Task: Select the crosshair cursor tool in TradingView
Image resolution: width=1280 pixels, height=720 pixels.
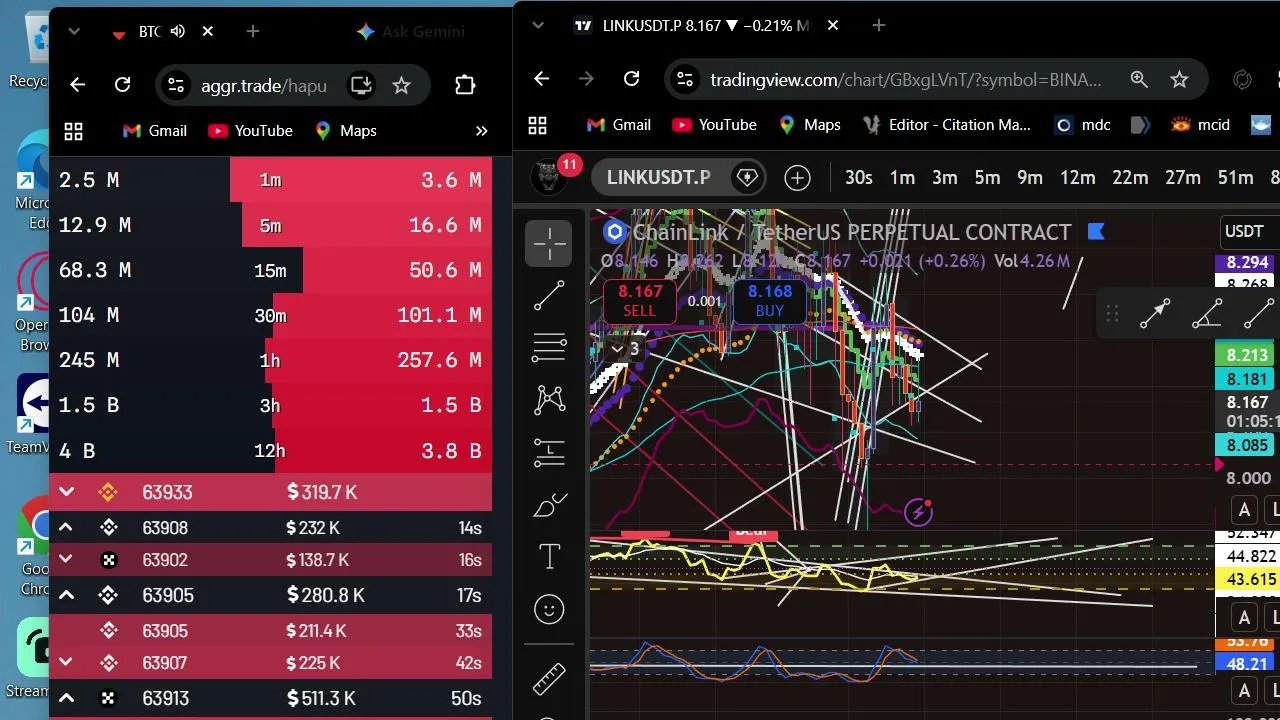Action: coord(549,243)
